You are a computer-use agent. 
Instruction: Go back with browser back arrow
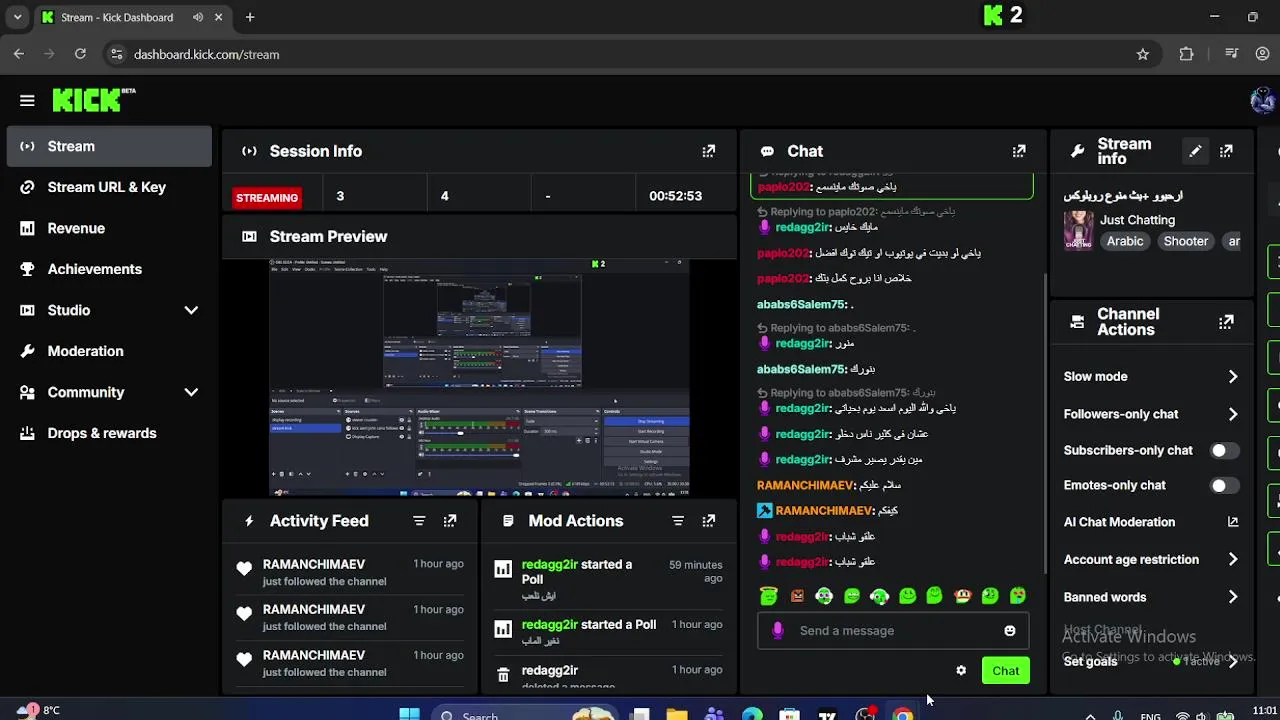(x=19, y=54)
